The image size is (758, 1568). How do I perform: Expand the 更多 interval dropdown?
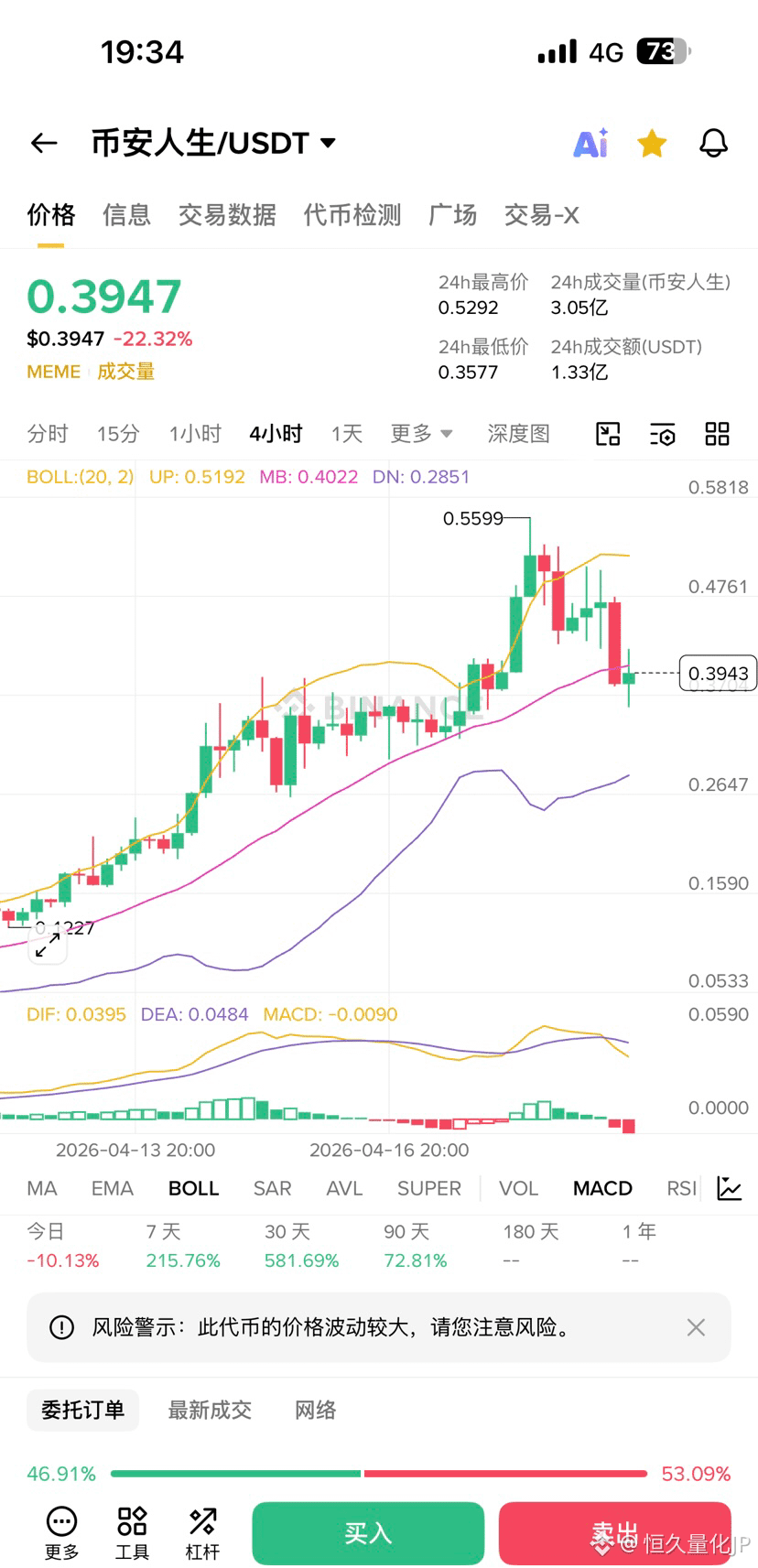421,434
